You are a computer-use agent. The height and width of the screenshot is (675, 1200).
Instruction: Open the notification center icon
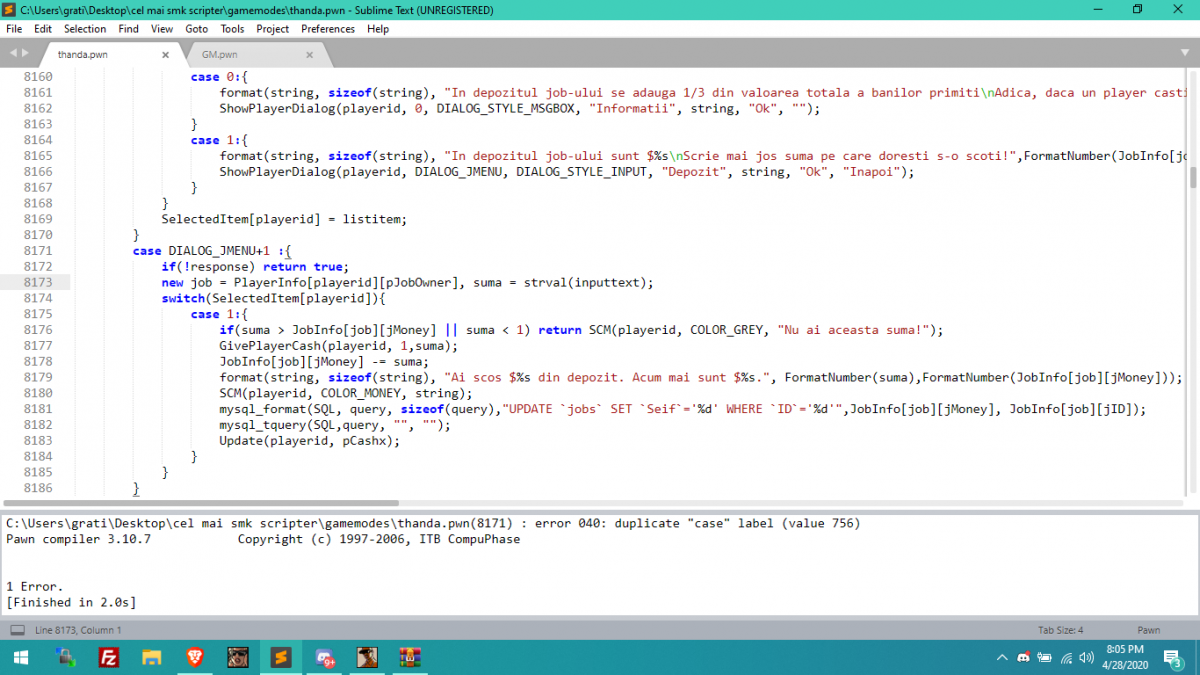pyautogui.click(x=1171, y=657)
